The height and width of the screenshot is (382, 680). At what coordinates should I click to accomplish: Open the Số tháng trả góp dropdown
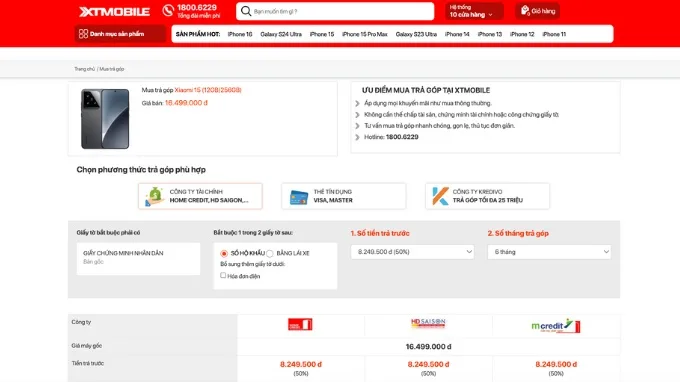tap(549, 252)
